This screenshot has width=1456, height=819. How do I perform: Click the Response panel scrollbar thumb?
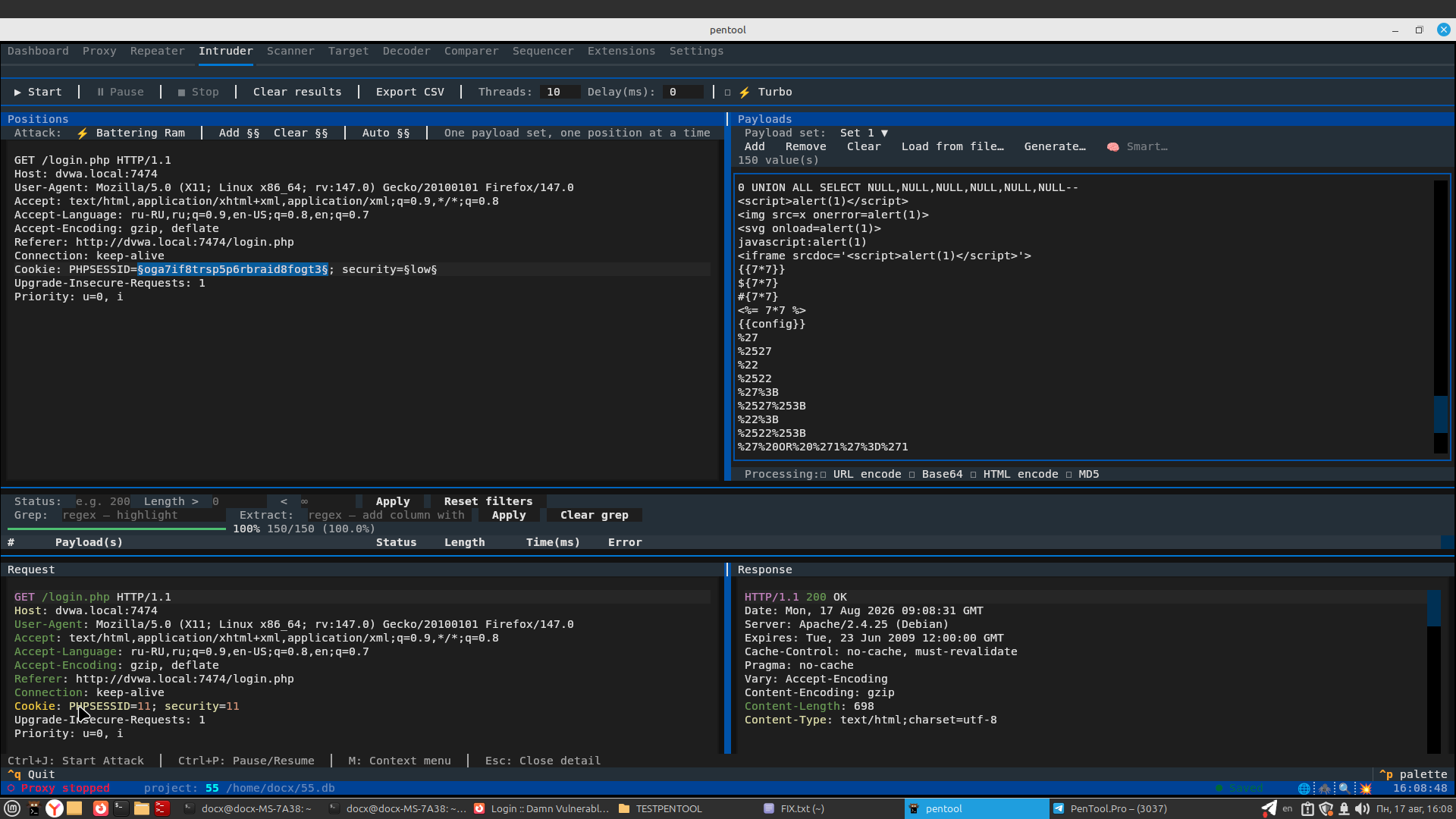tap(1433, 608)
